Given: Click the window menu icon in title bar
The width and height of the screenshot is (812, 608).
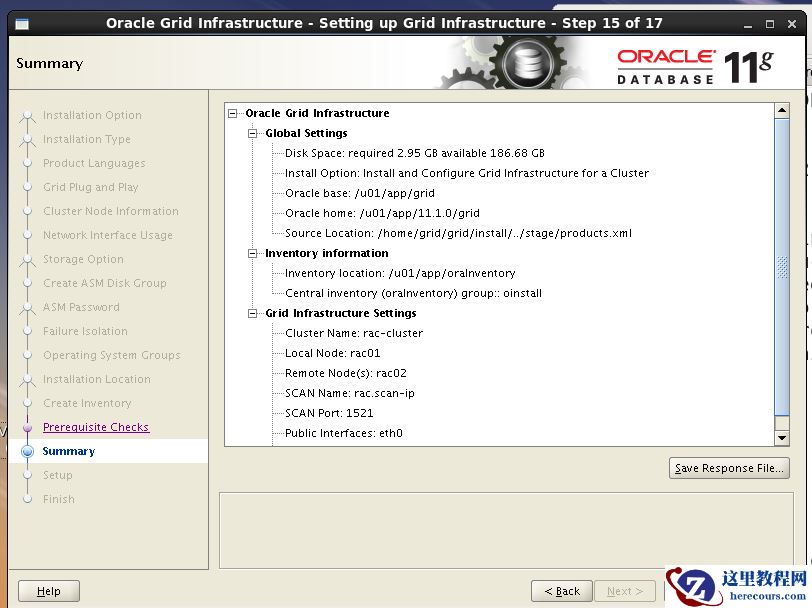Looking at the screenshot, I should coord(22,24).
